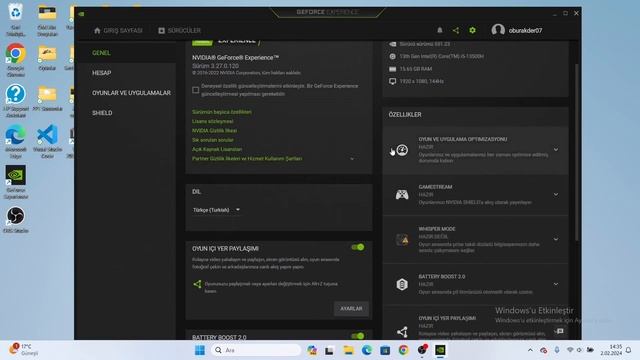This screenshot has height=360, width=640.
Task: Open the Recycle Bin on desktop
Action: [16, 19]
